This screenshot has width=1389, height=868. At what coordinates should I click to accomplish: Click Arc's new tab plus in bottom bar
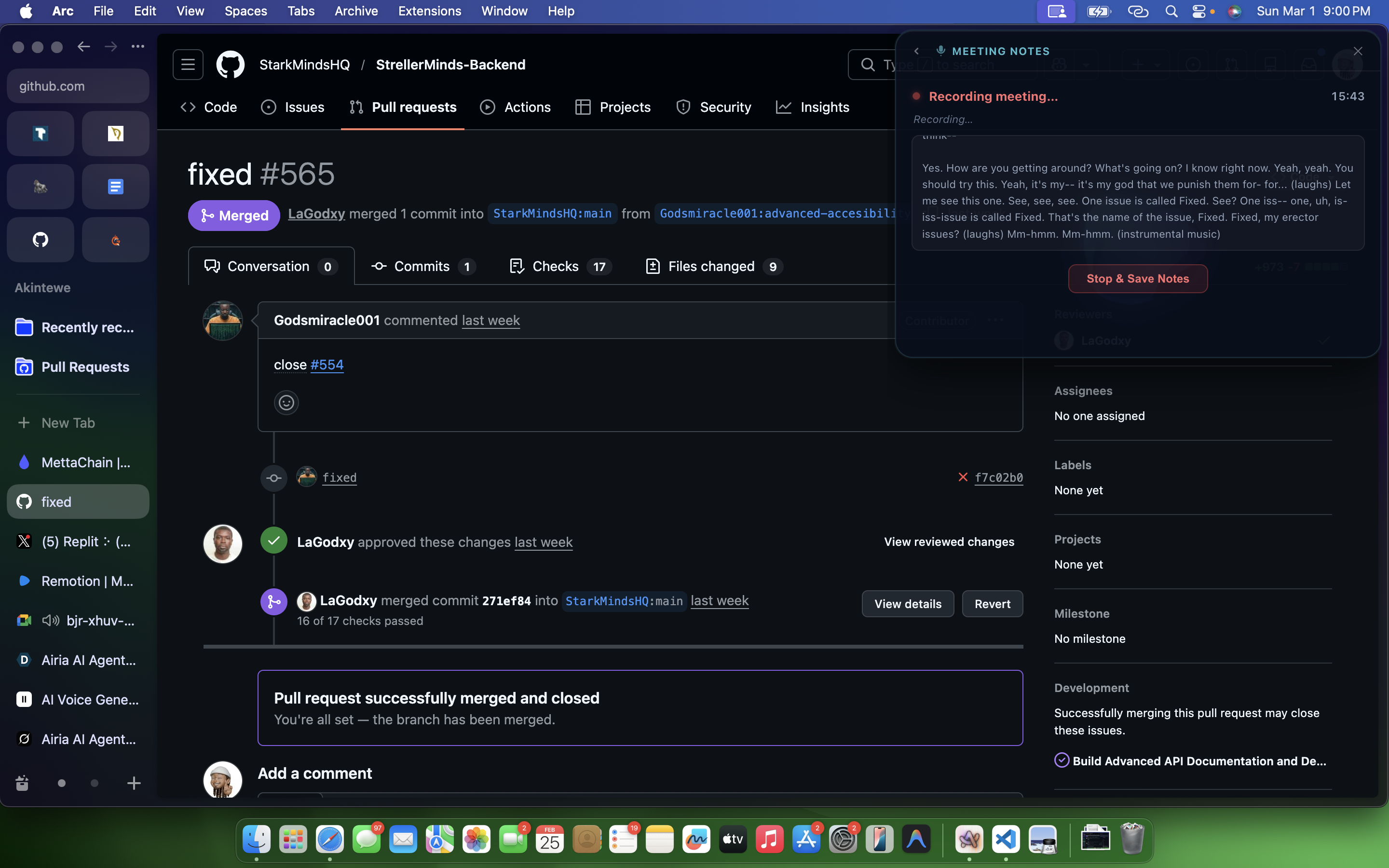coord(134,783)
